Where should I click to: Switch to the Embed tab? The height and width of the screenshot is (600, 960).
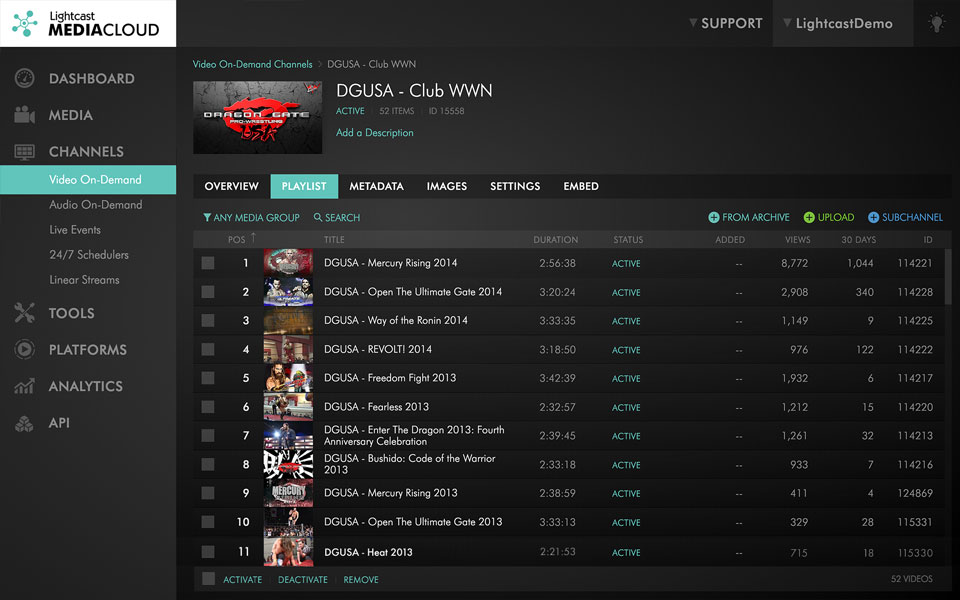click(581, 186)
